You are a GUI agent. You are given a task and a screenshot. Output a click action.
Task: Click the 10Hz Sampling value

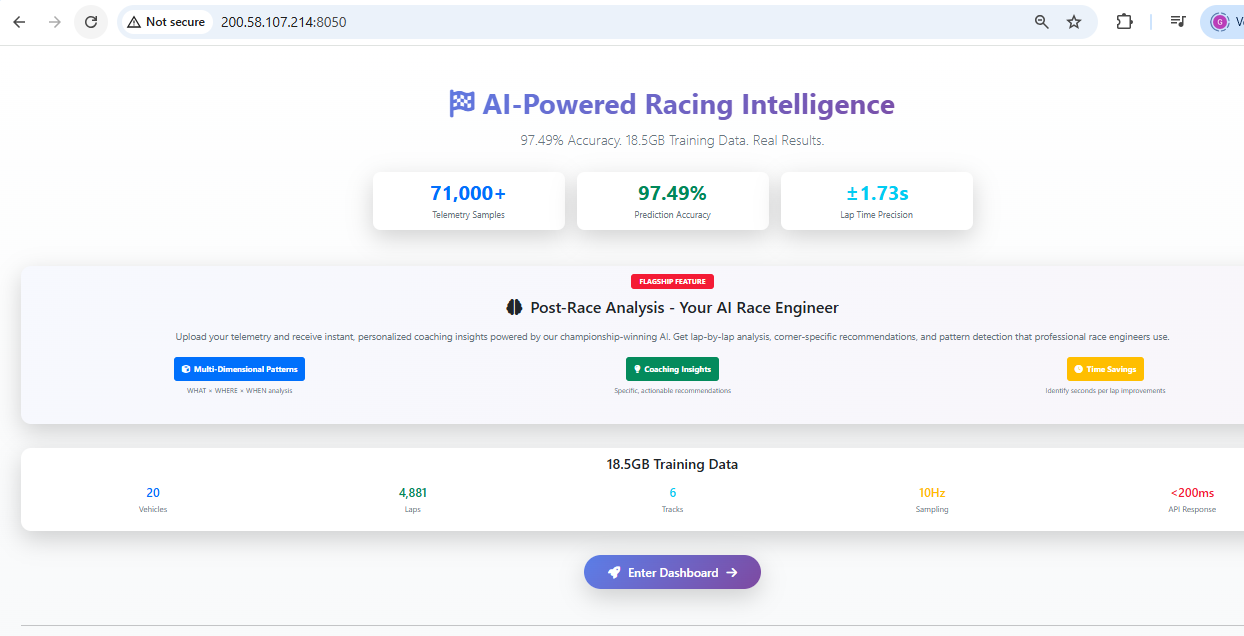coord(932,492)
